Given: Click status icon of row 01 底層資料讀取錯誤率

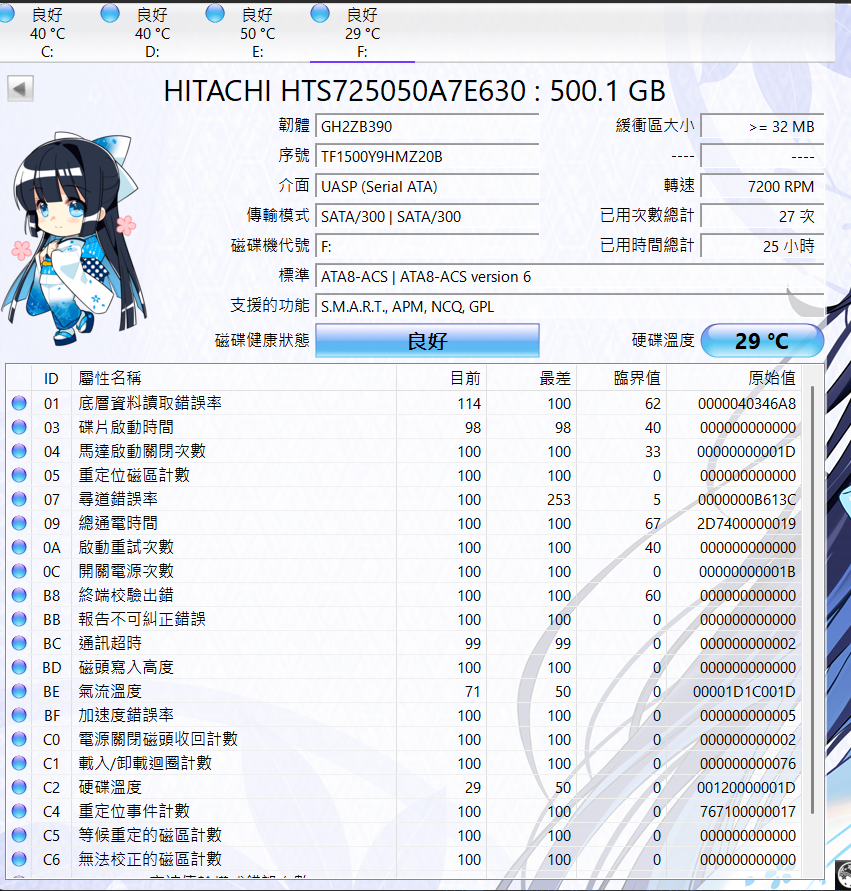Looking at the screenshot, I should click(x=19, y=403).
